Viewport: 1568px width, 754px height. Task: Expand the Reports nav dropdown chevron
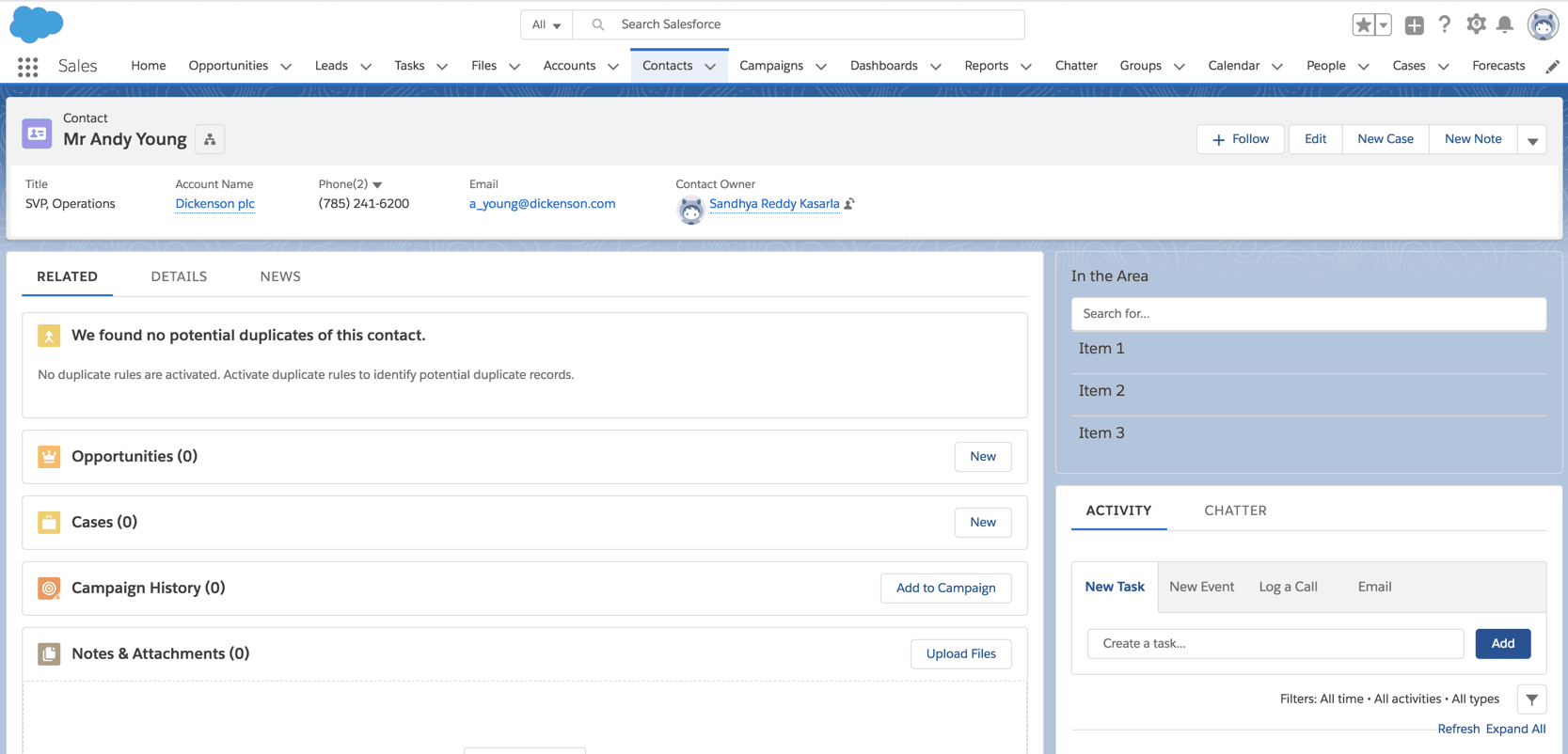pyautogui.click(x=1026, y=66)
